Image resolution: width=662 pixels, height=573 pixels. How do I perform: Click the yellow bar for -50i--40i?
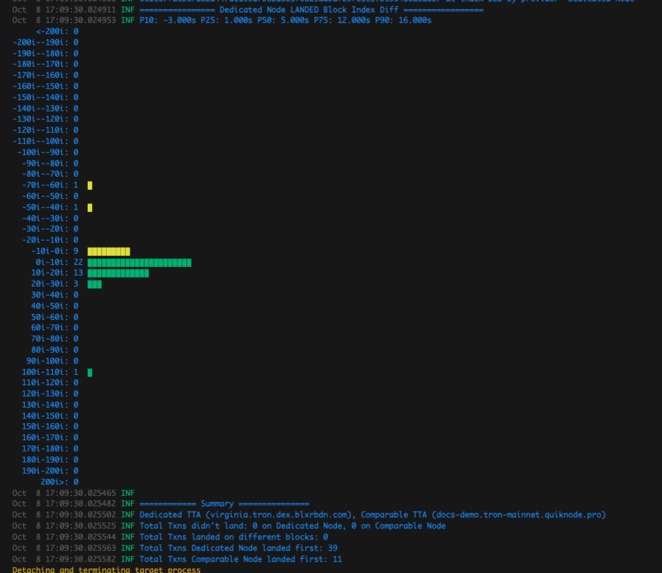[x=90, y=207]
